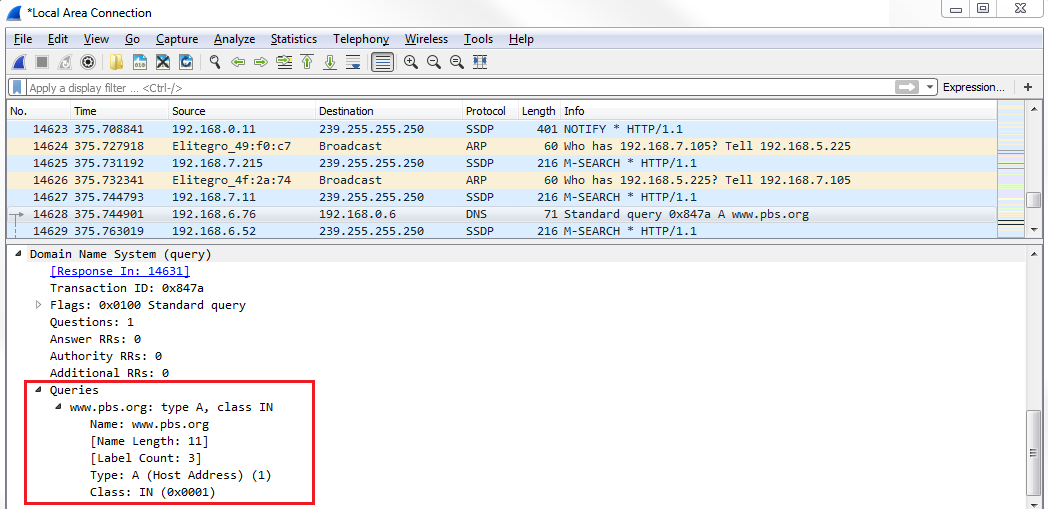
Task: Reload this capture file icon
Action: click(186, 62)
